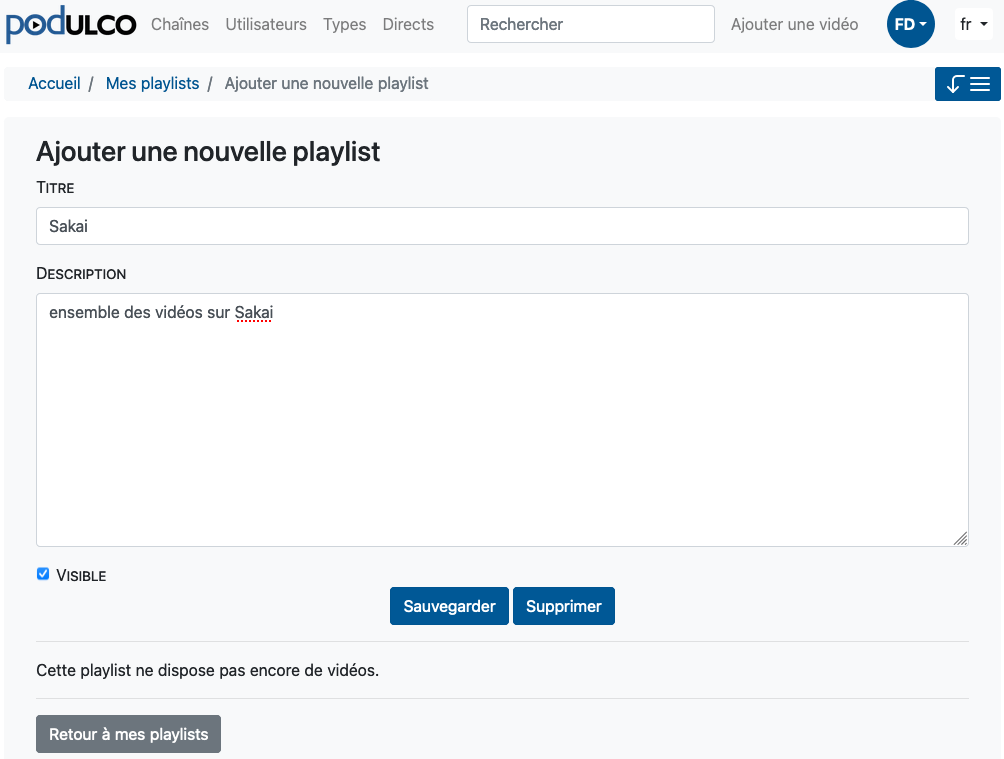Click the Ajouter une nouvelle playlist heading

[208, 152]
